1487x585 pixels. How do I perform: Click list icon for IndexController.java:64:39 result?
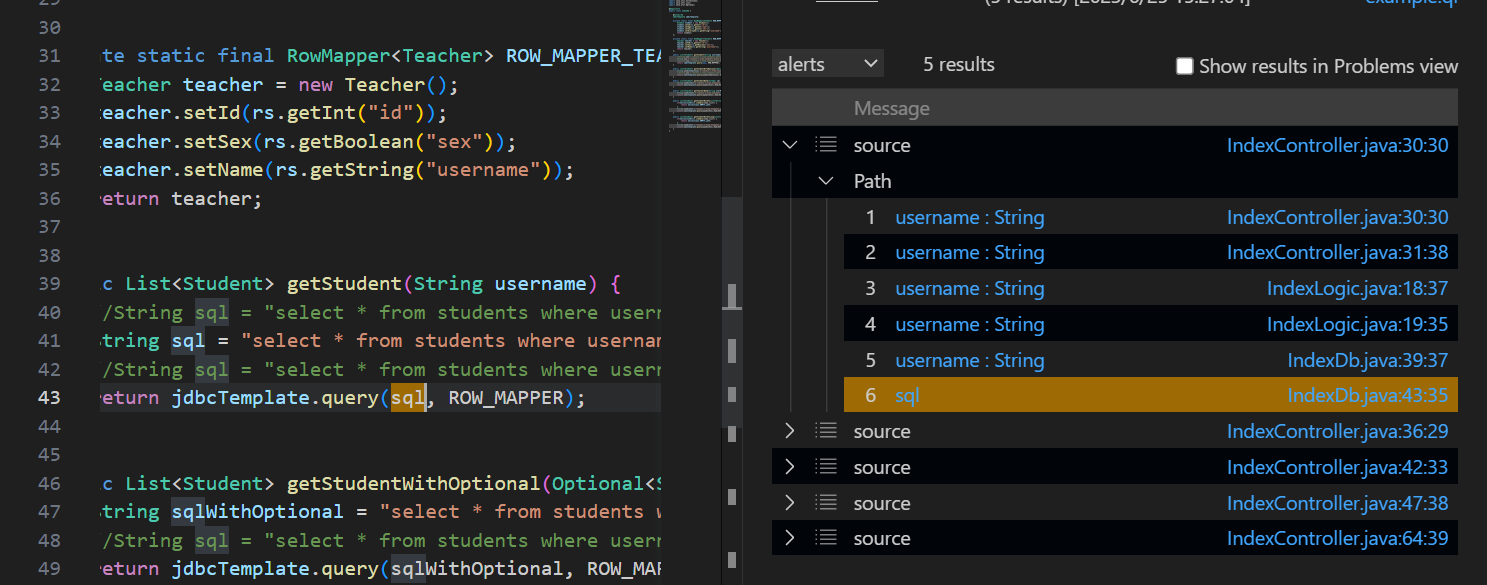(825, 538)
